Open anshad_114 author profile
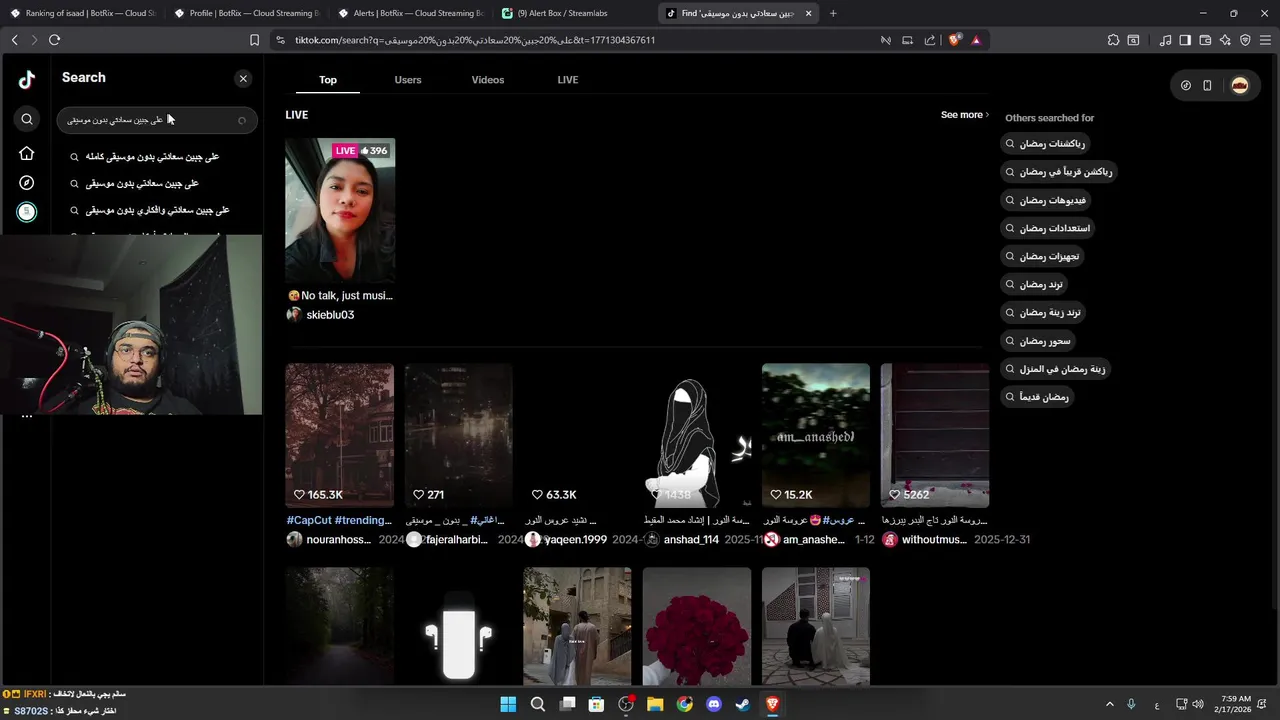The height and width of the screenshot is (720, 1280). 692,540
